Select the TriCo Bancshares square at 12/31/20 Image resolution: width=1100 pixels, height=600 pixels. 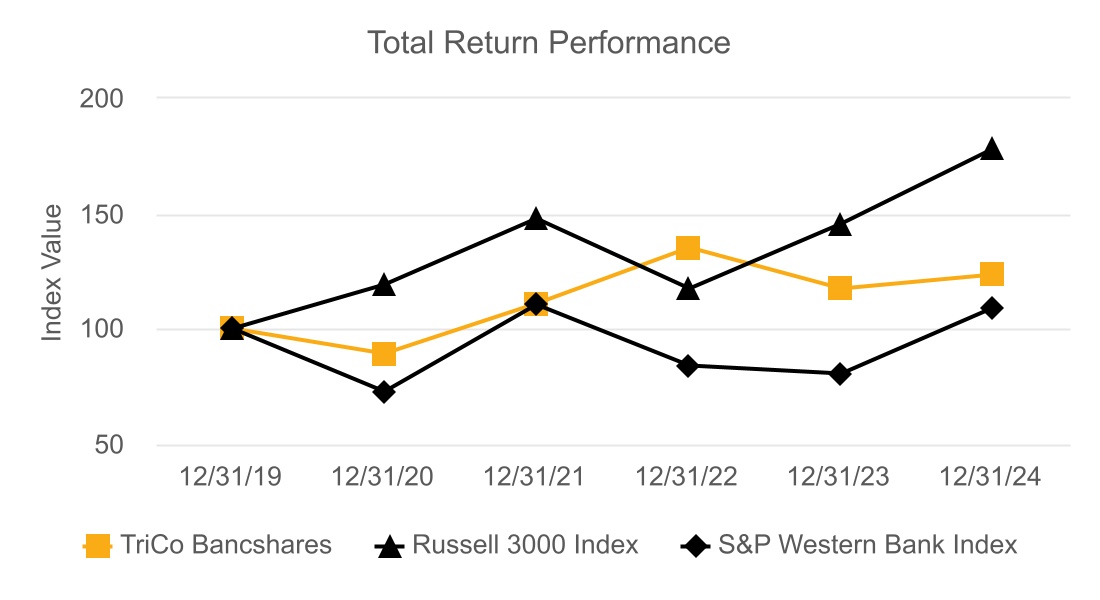384,354
